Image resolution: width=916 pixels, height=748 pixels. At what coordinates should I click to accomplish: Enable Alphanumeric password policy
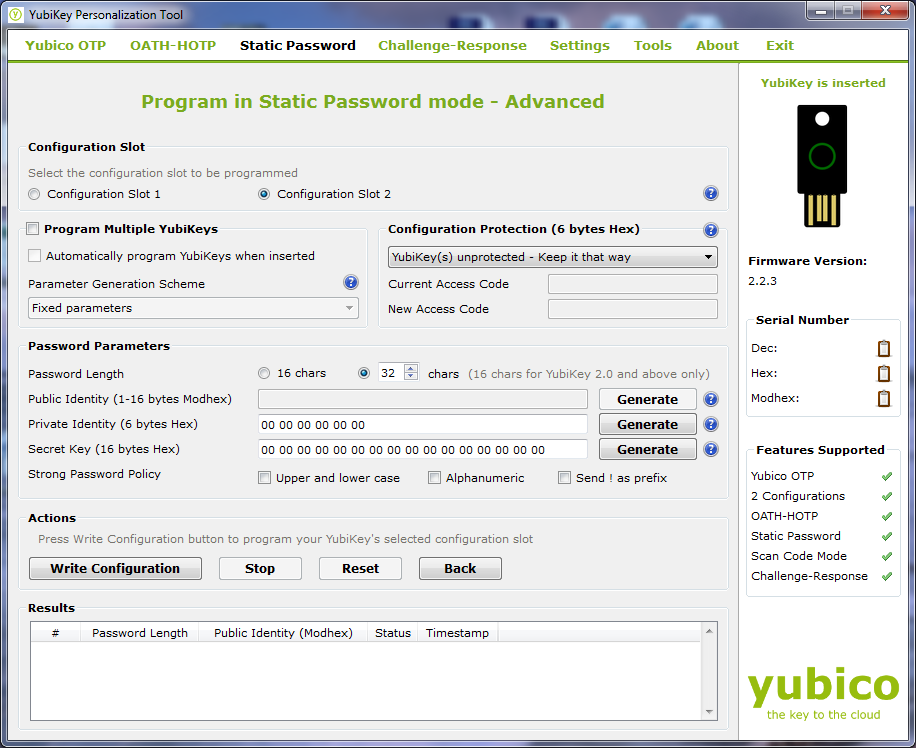click(x=434, y=478)
